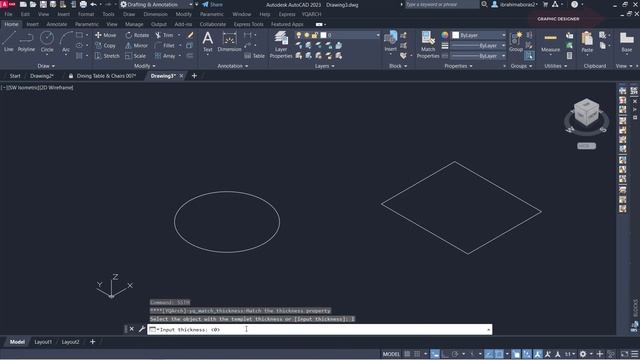Click the Rotate tool
This screenshot has height=360, width=640.
(137, 35)
